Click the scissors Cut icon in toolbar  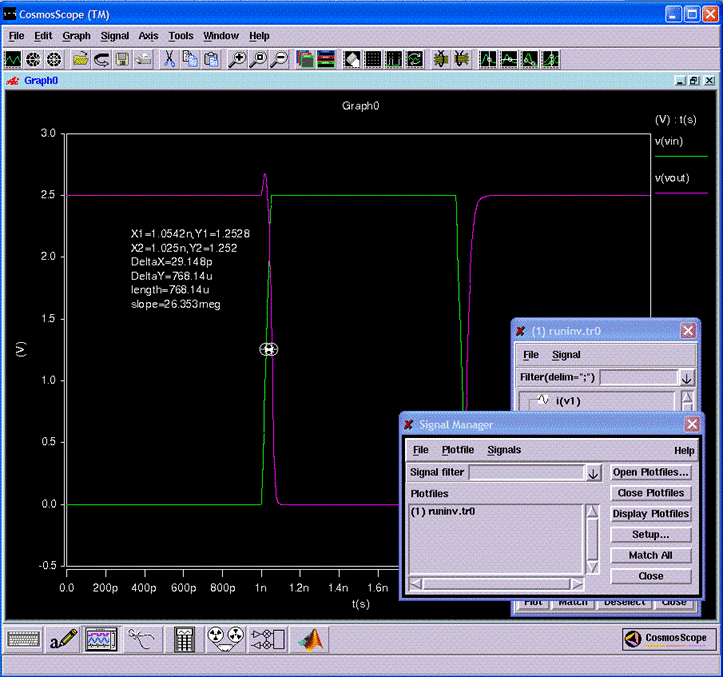click(170, 59)
